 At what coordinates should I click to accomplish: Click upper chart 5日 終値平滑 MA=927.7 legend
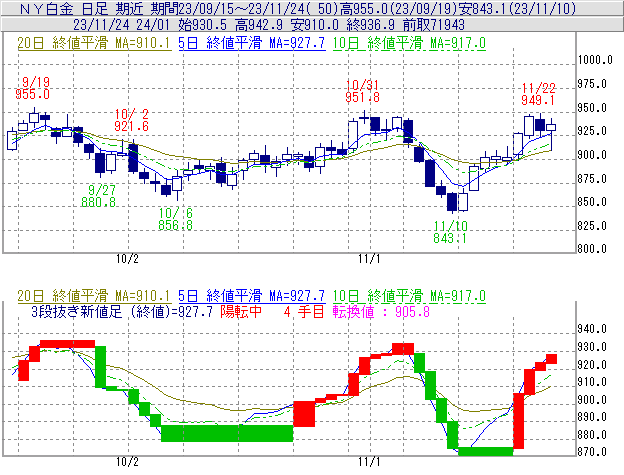252,43
